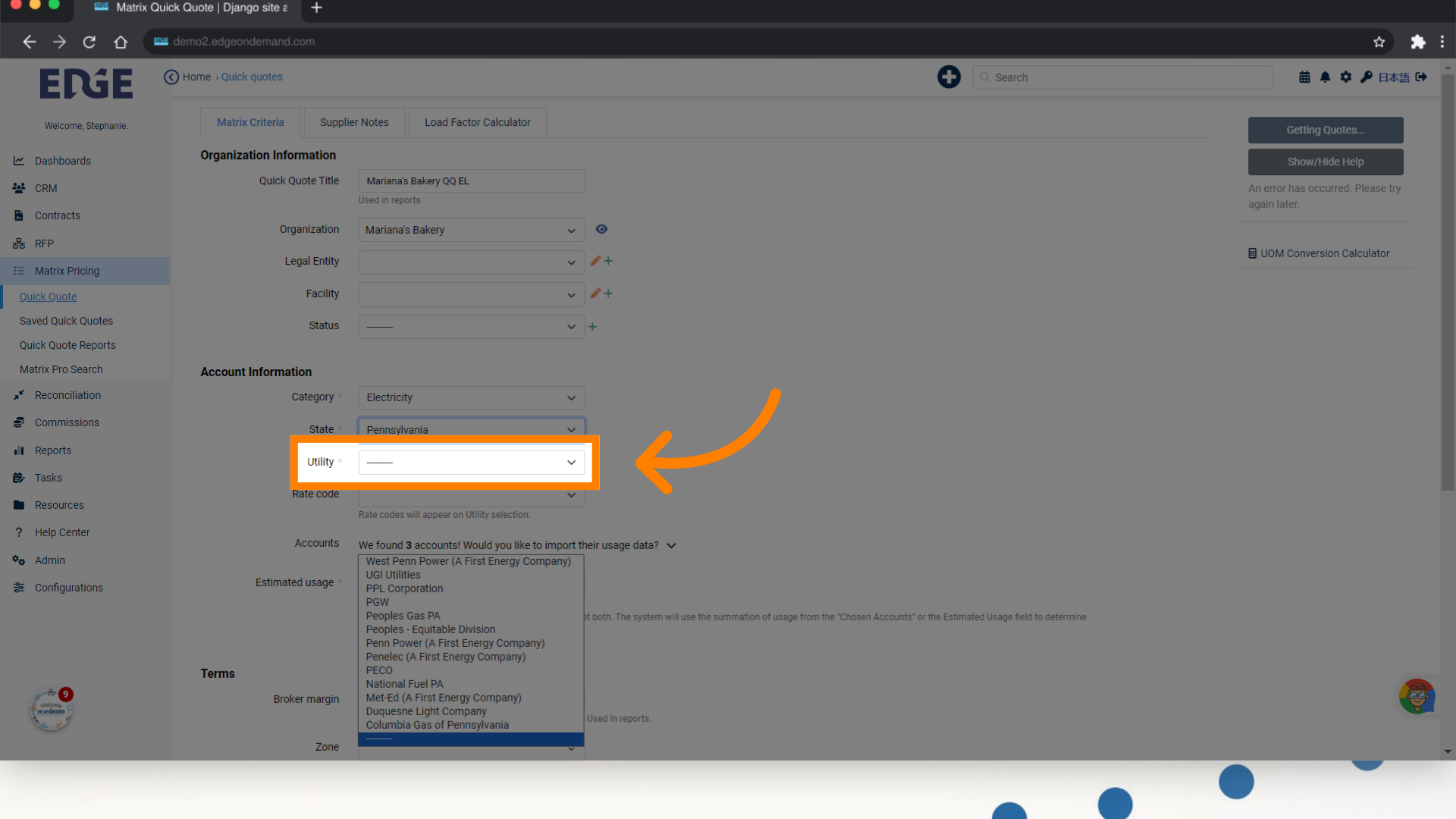Open the help assistant avatar
1456x819 pixels.
pyautogui.click(x=1417, y=696)
